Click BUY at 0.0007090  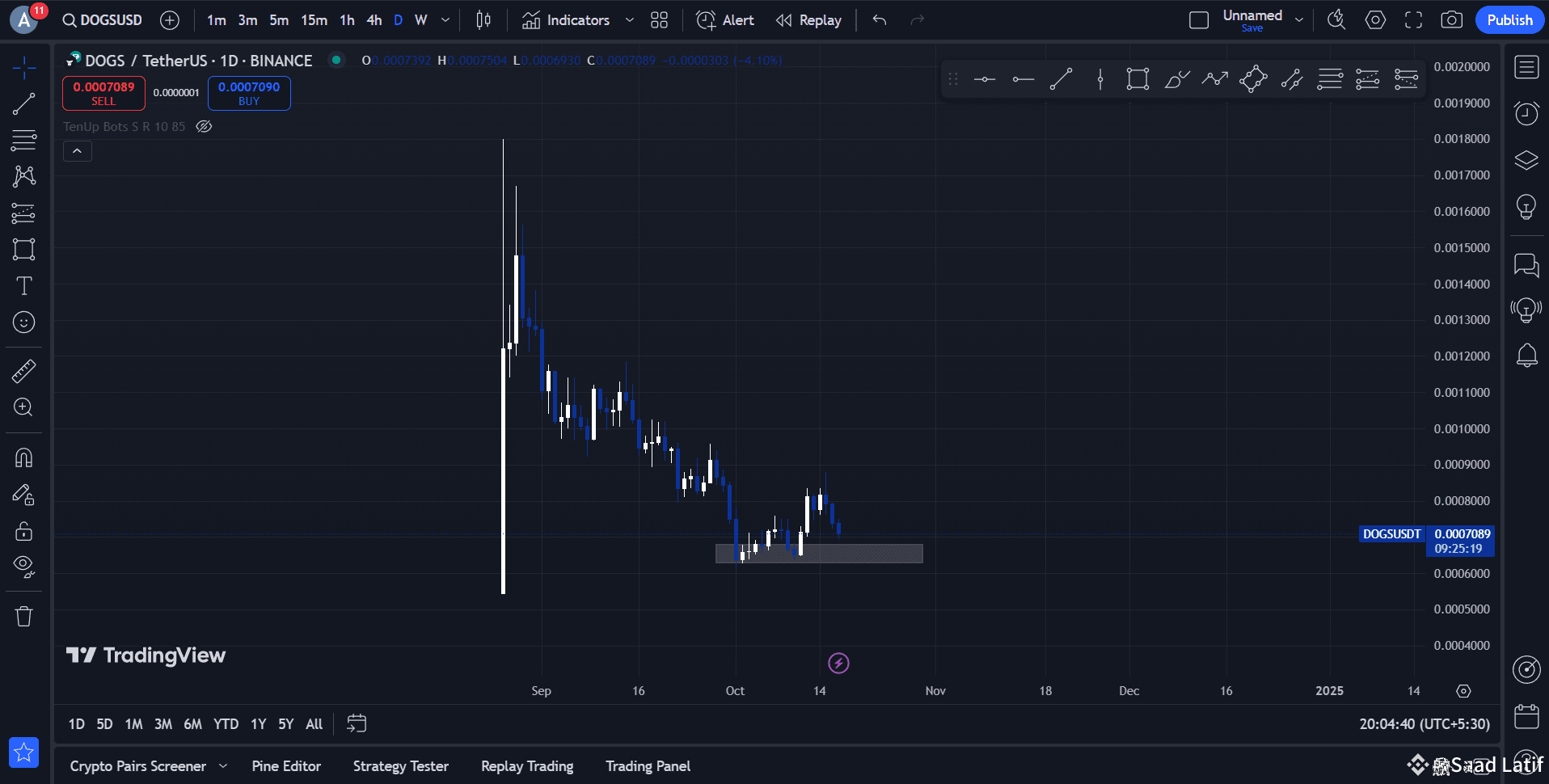point(249,93)
